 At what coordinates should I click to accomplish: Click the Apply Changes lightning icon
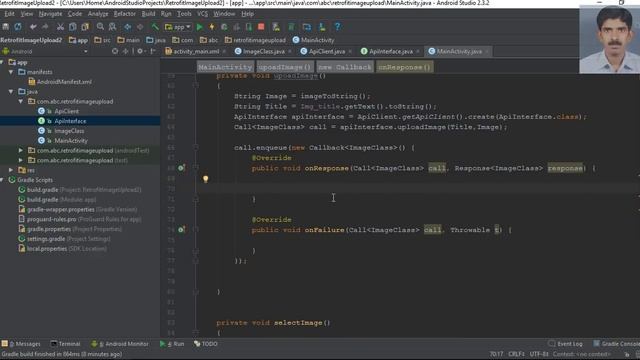(212, 27)
